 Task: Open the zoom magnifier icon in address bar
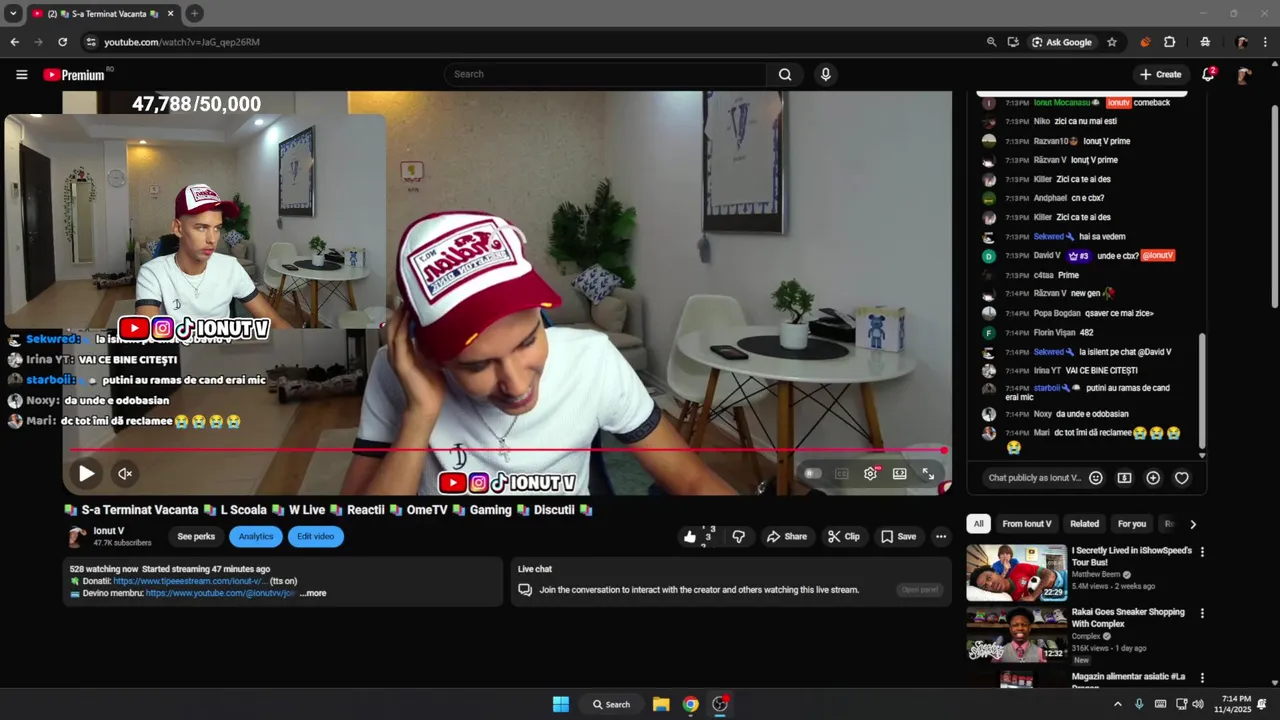pos(991,42)
